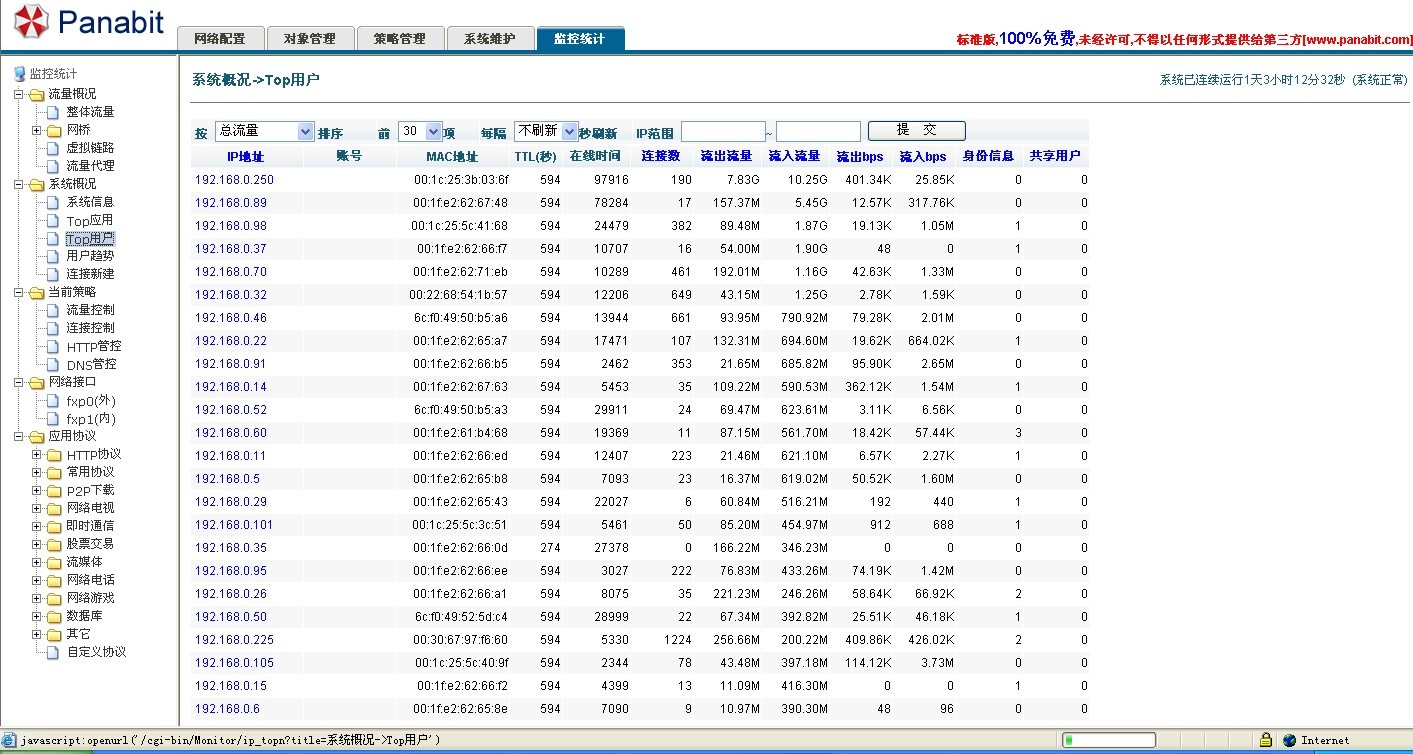
Task: Collapse the 当前策略 tree folder
Action: [19, 292]
